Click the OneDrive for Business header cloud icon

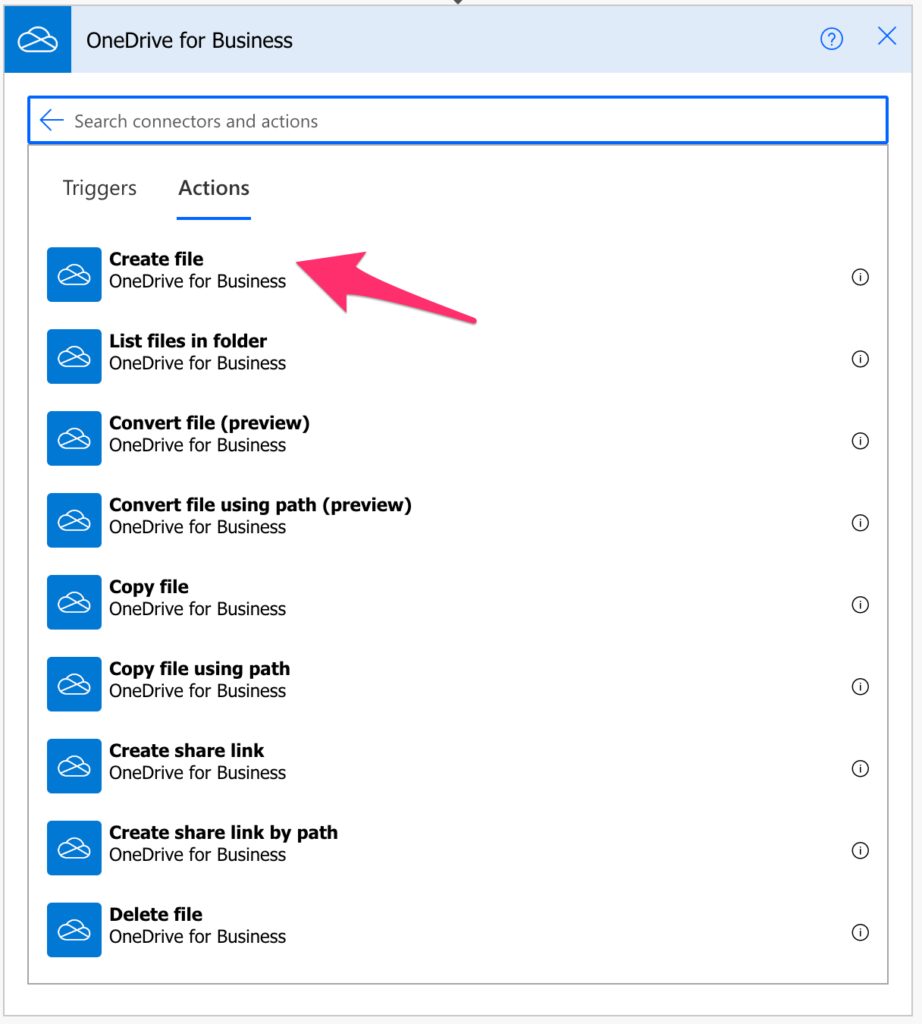click(x=36, y=40)
